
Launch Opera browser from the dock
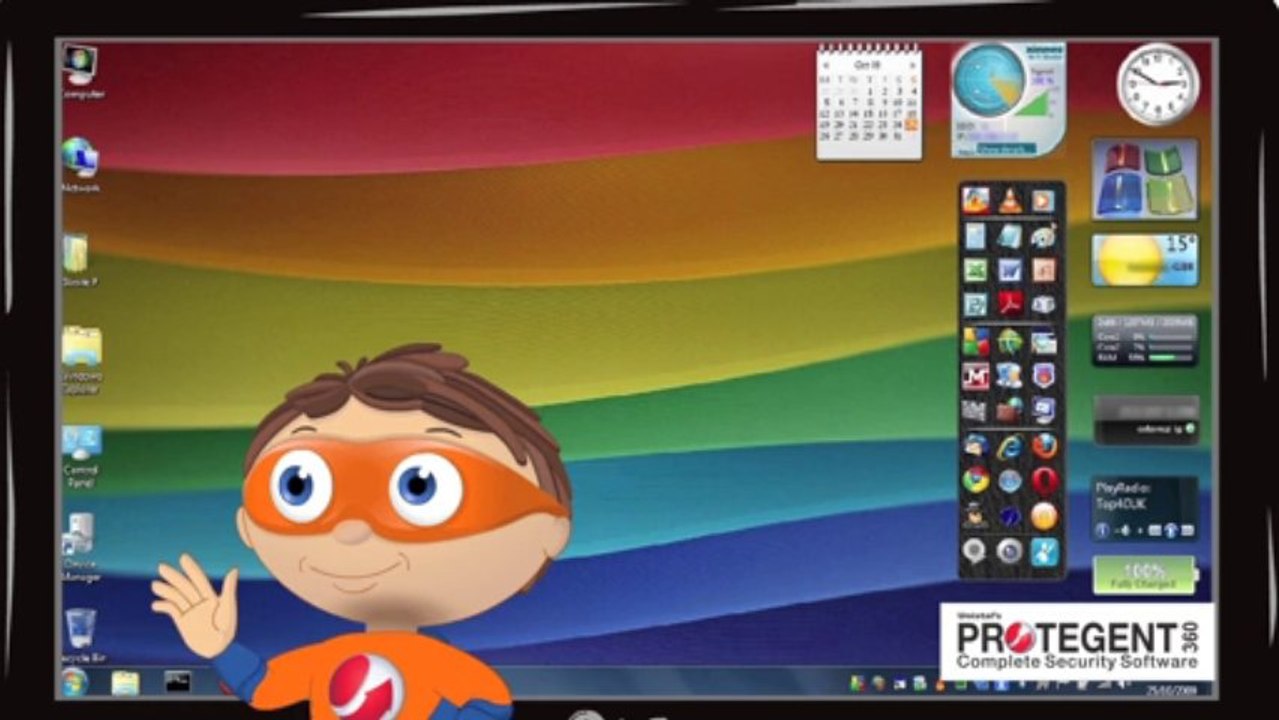click(x=1044, y=480)
